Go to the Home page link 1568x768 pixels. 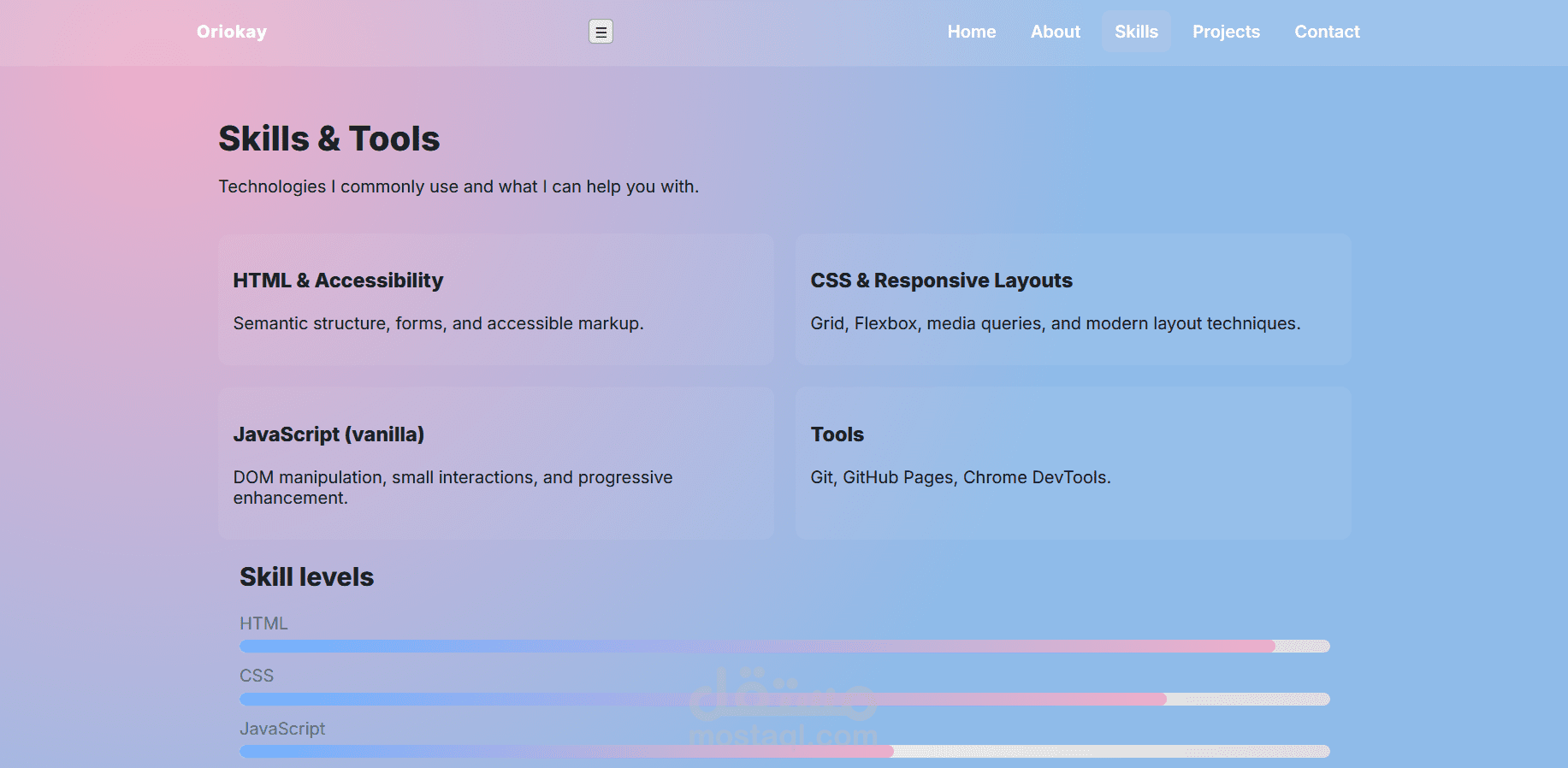[x=971, y=32]
